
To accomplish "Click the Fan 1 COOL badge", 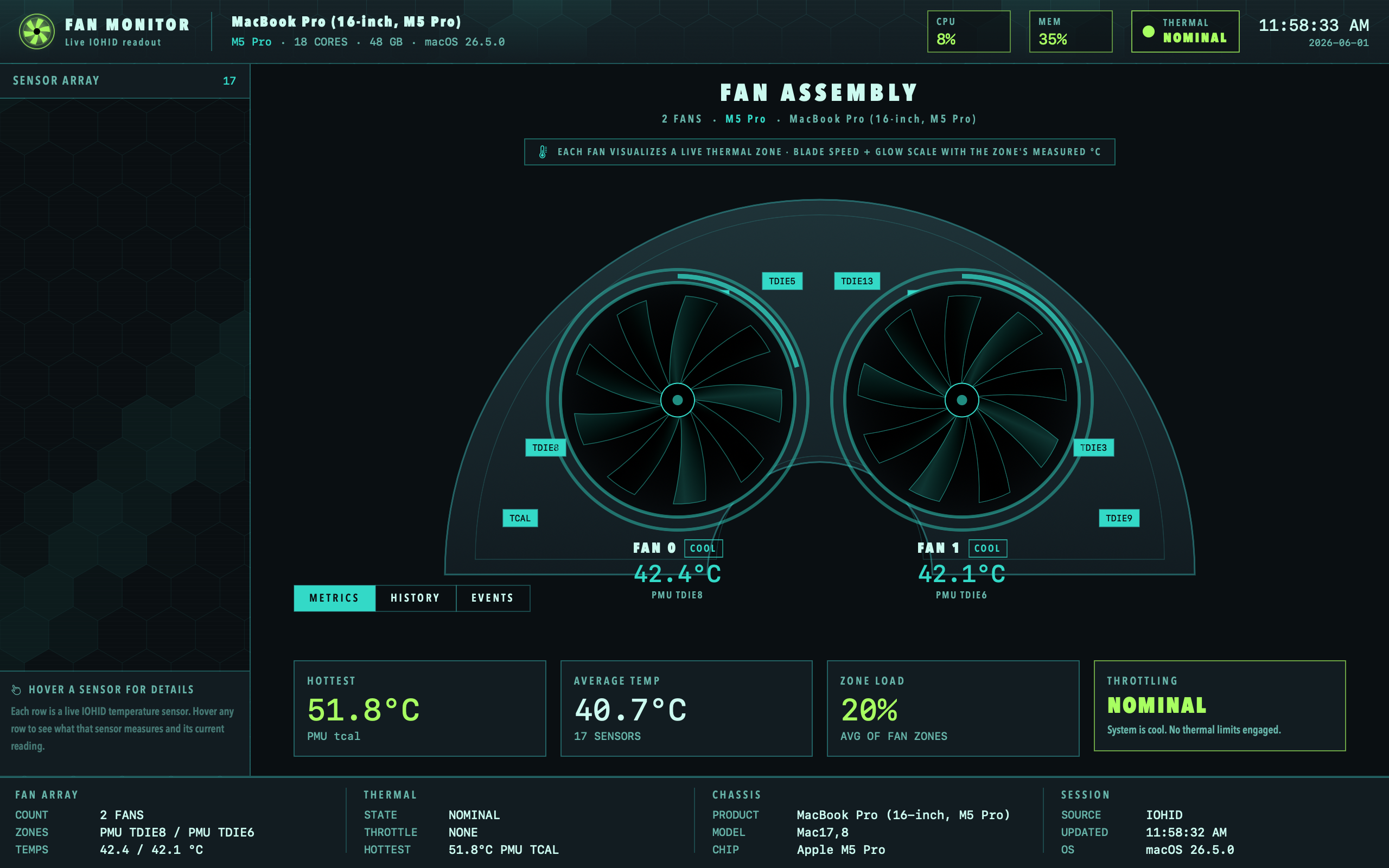I will point(987,548).
